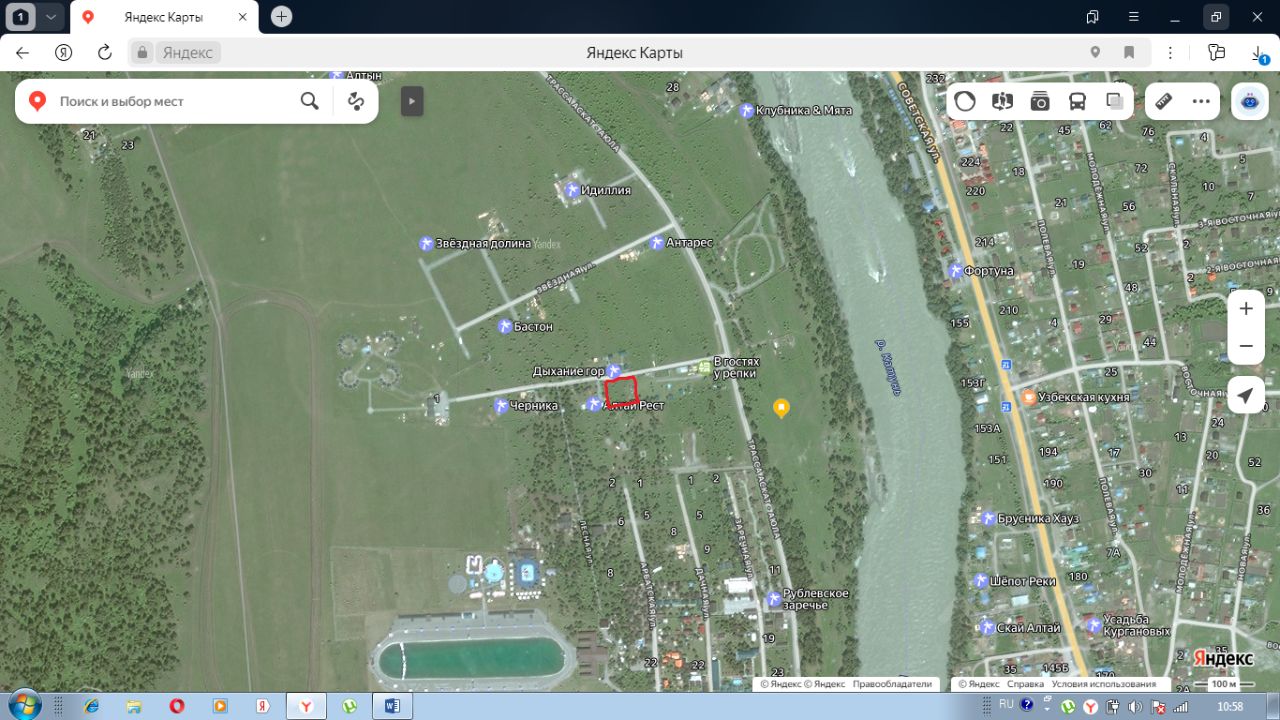Viewport: 1280px width, 720px height.
Task: Open the browser side tabs panel icon
Action: click(1093, 17)
